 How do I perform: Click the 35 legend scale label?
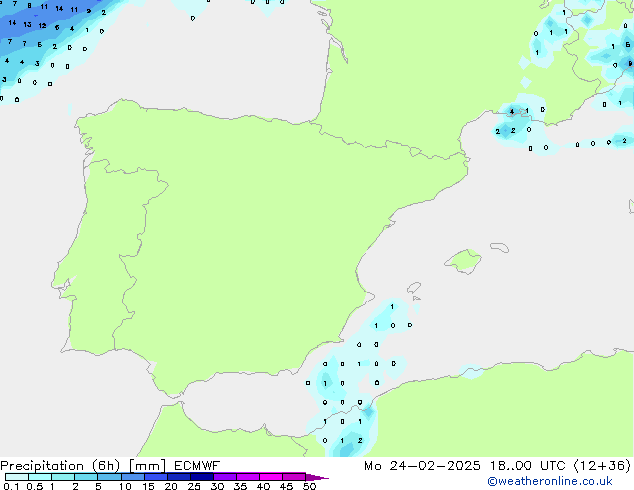(x=240, y=486)
